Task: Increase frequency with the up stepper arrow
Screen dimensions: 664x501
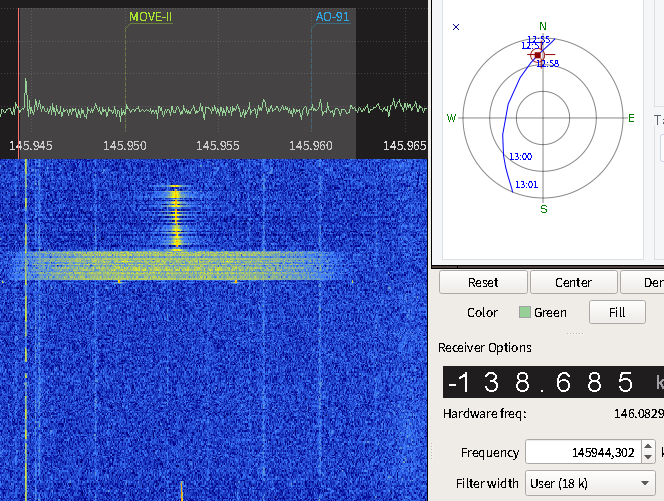Action: pyautogui.click(x=648, y=447)
